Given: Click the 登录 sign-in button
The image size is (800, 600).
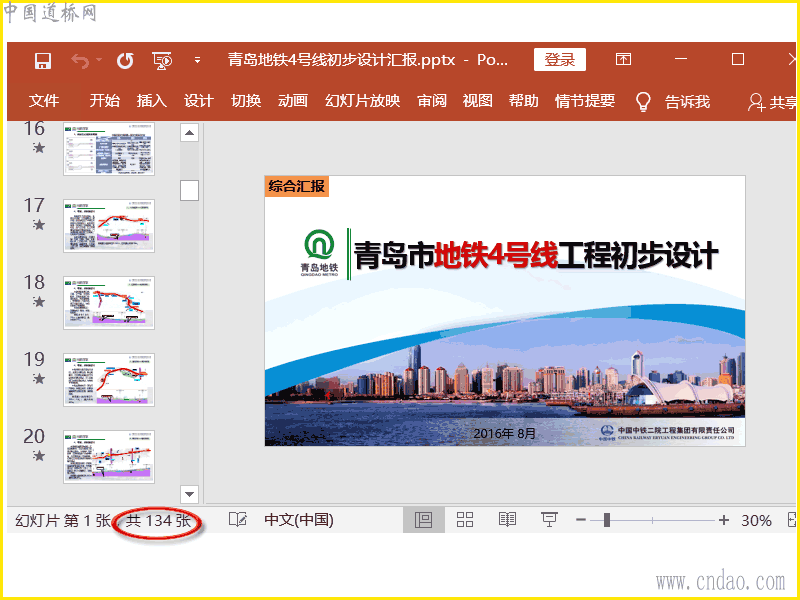Looking at the screenshot, I should pos(560,60).
